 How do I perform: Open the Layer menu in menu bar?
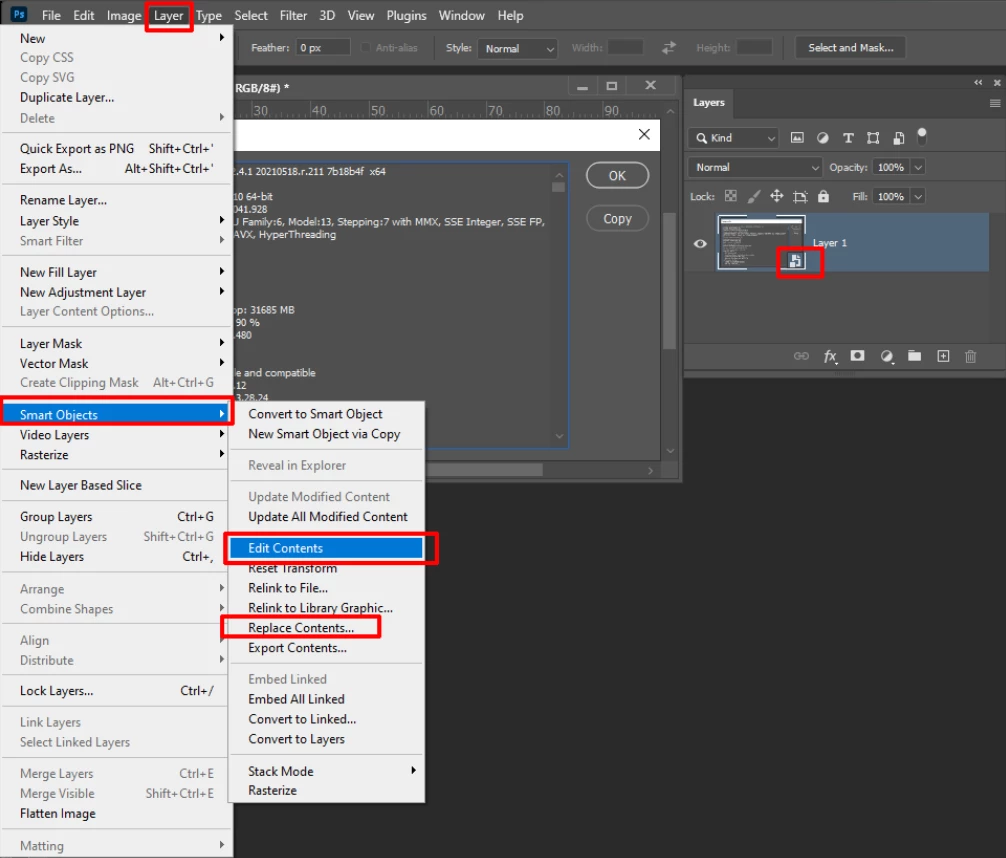[168, 15]
